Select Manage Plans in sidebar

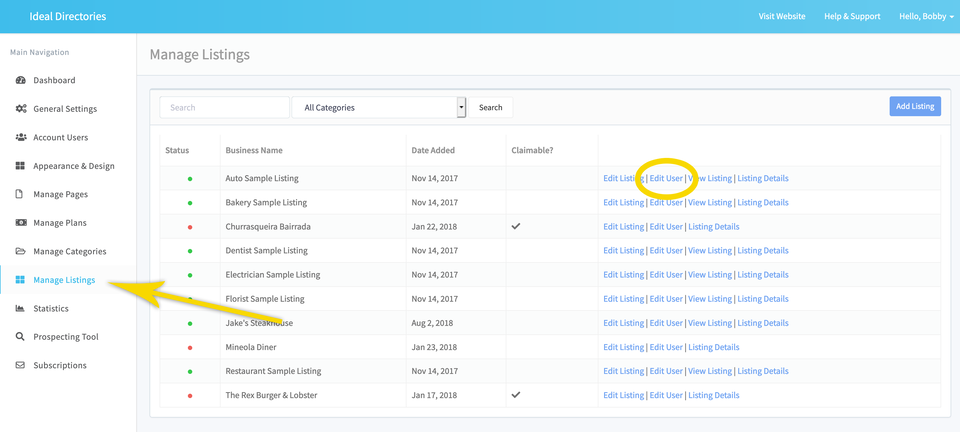[x=59, y=223]
